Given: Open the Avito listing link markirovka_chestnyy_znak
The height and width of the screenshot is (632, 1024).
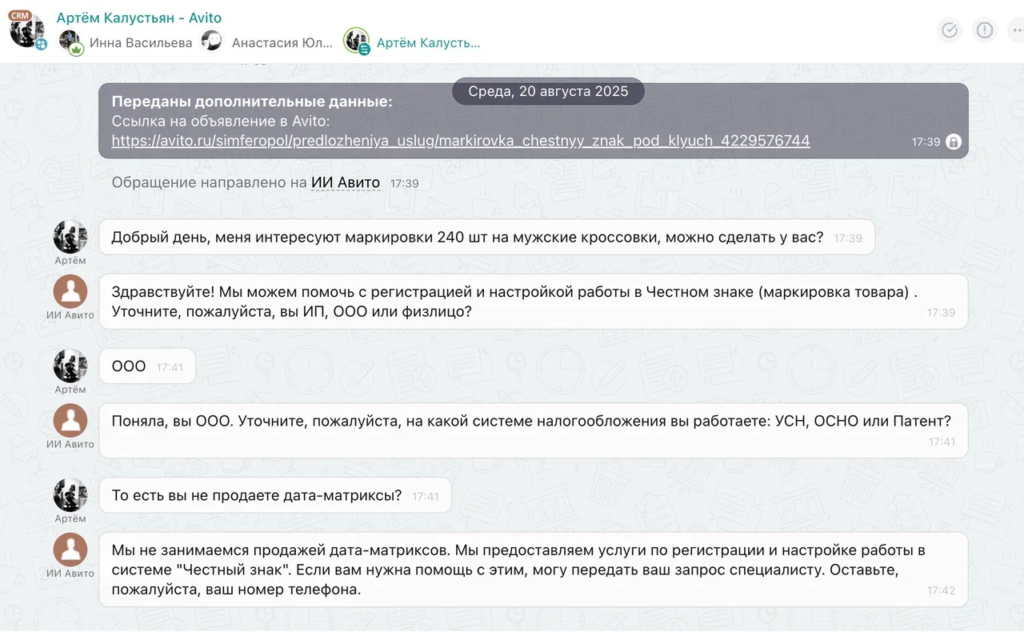Looking at the screenshot, I should 460,140.
